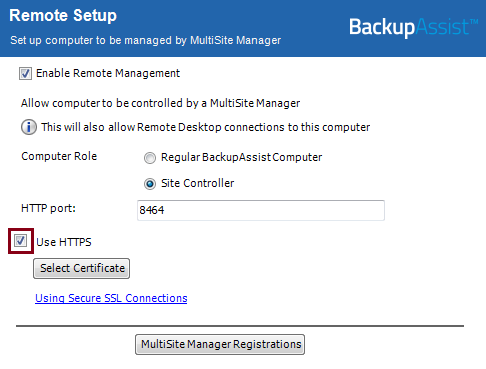Disable the Use HTTPS checkbox
The height and width of the screenshot is (369, 486).
[x=21, y=241]
